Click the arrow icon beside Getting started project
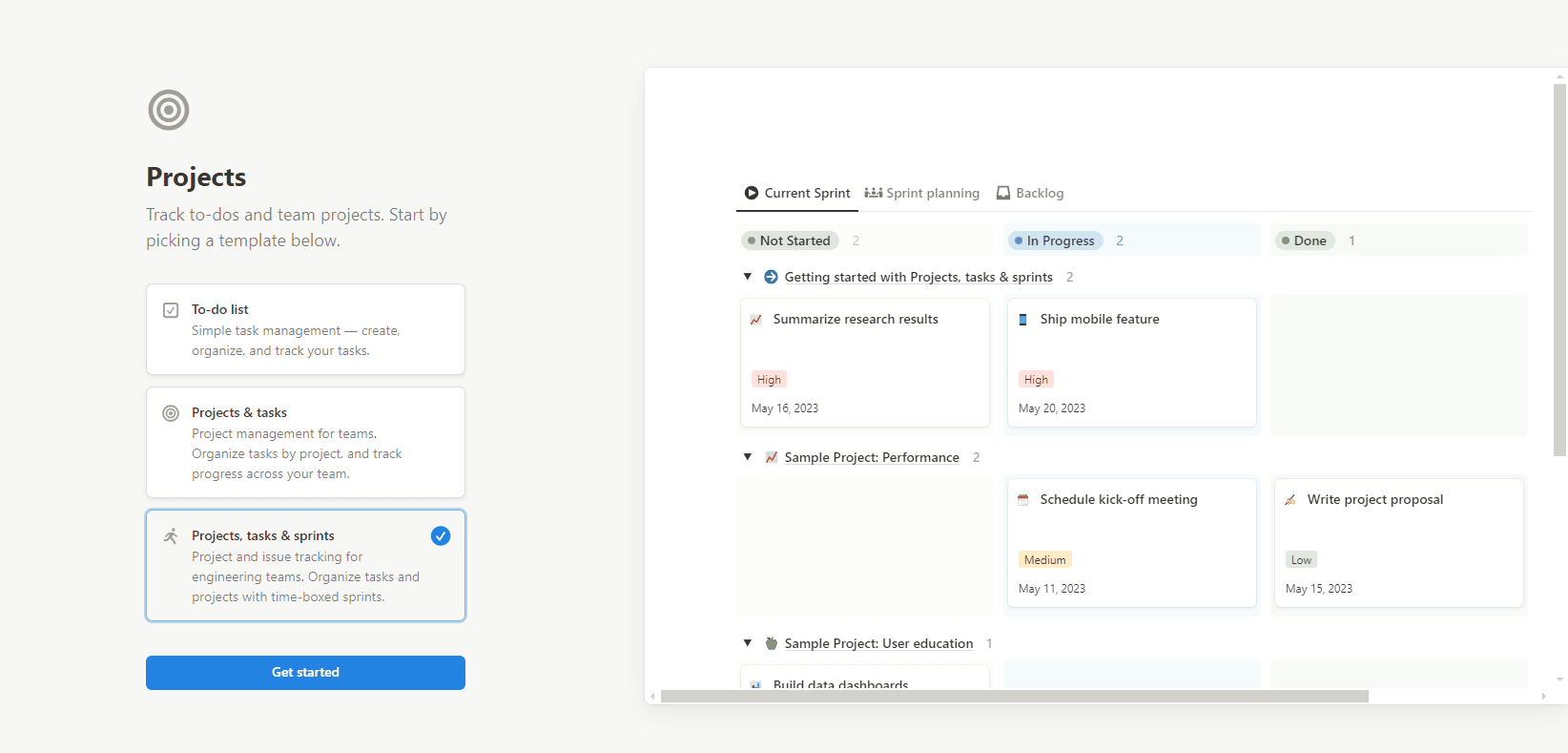This screenshot has width=1568, height=753. point(772,277)
